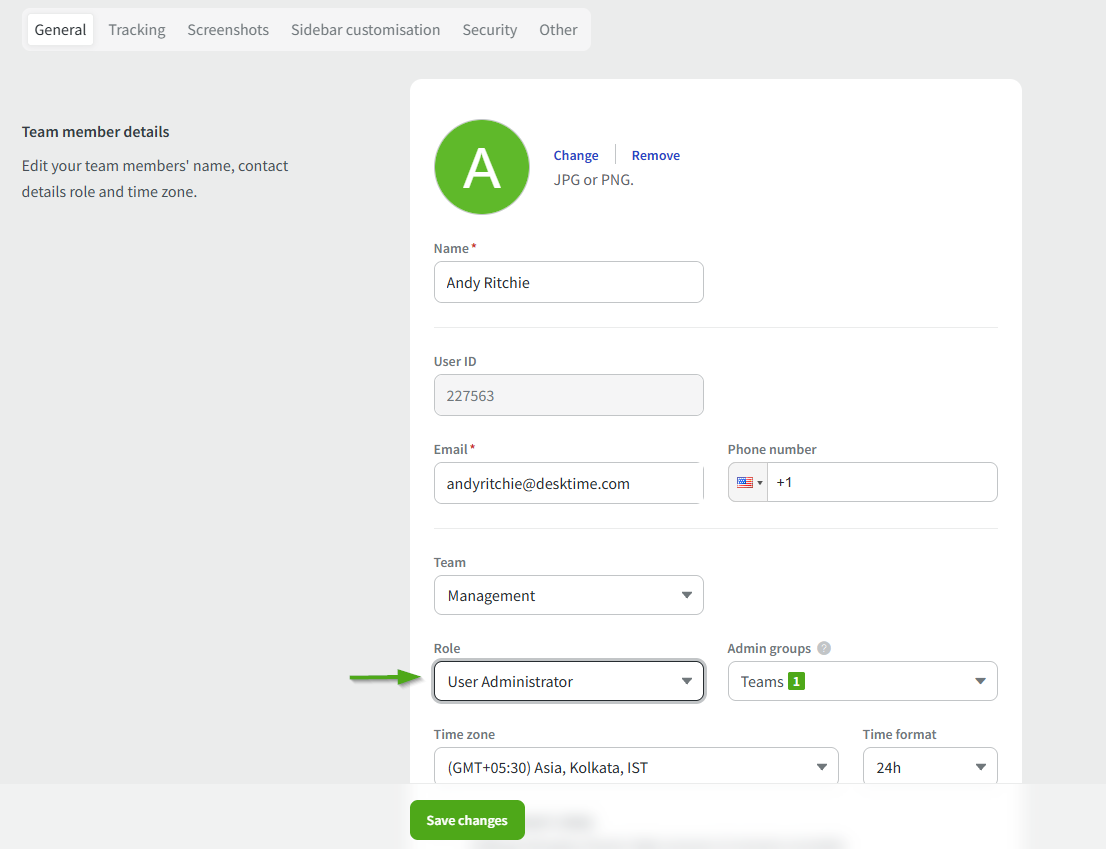Switch to the General tab
Image resolution: width=1106 pixels, height=849 pixels.
point(60,30)
